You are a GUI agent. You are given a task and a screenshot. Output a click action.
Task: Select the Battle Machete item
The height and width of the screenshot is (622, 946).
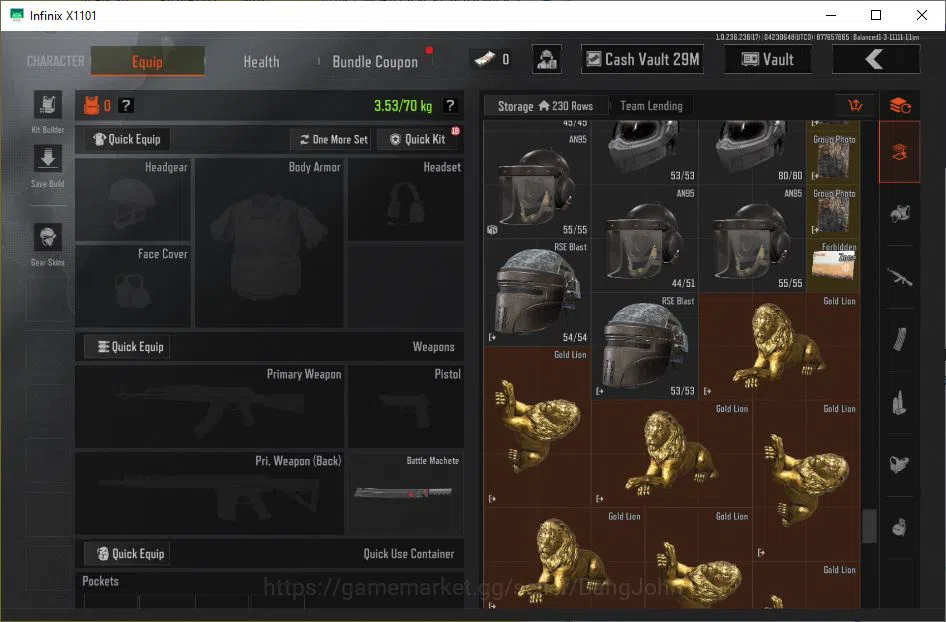406,493
